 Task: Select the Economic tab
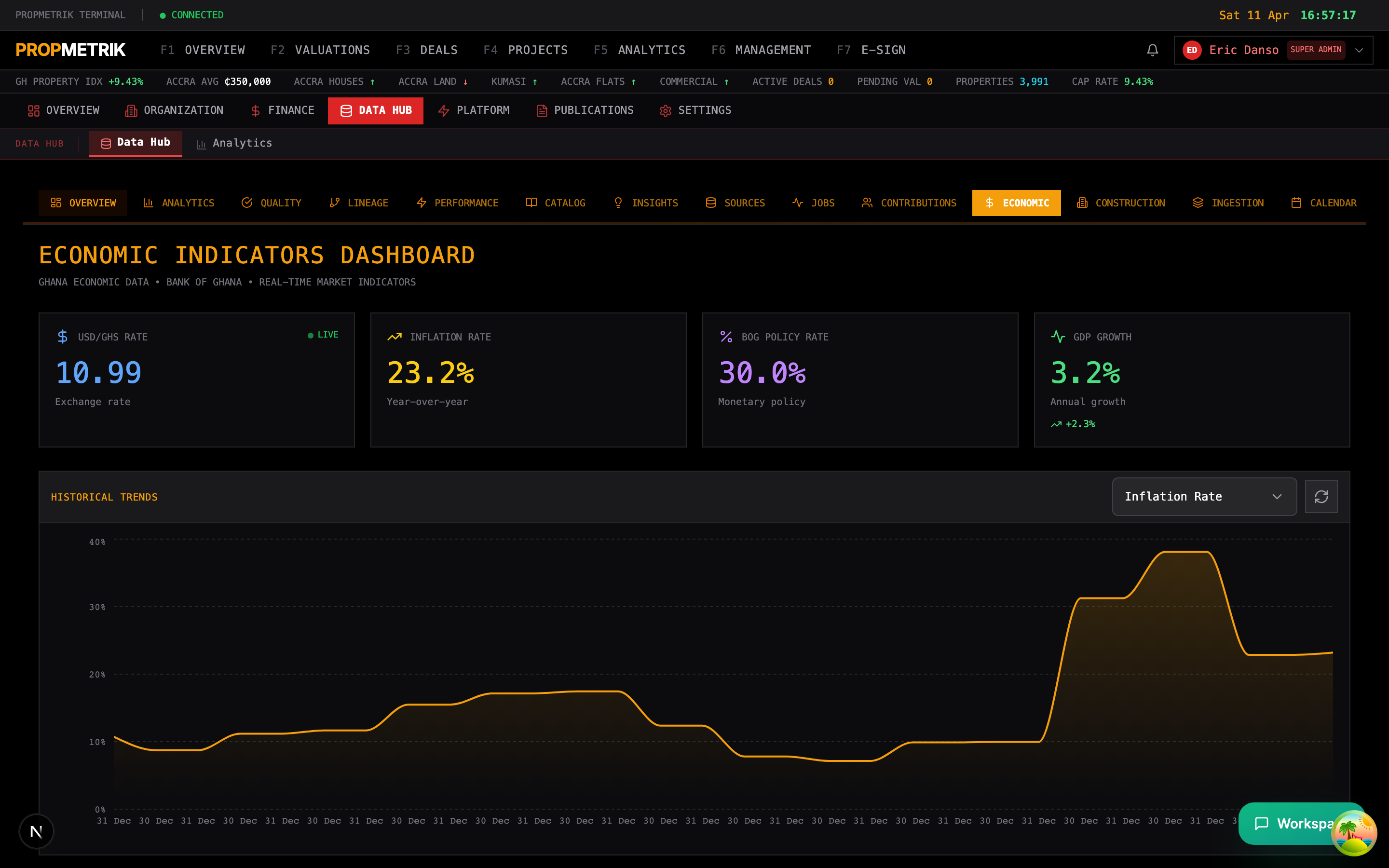(x=1017, y=203)
